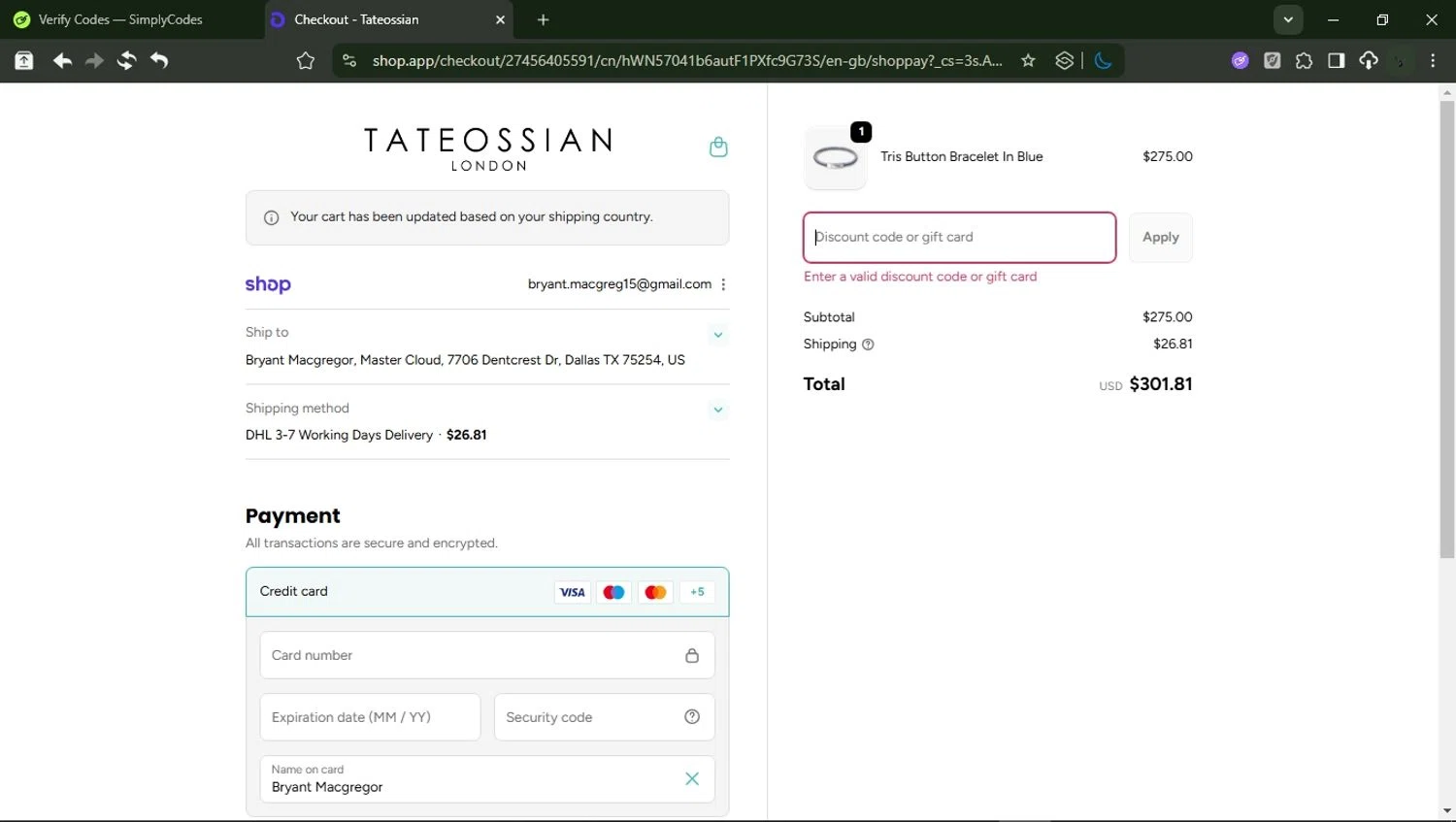The width and height of the screenshot is (1456, 822).
Task: Click the Total amount $301.81
Action: pyautogui.click(x=1160, y=384)
